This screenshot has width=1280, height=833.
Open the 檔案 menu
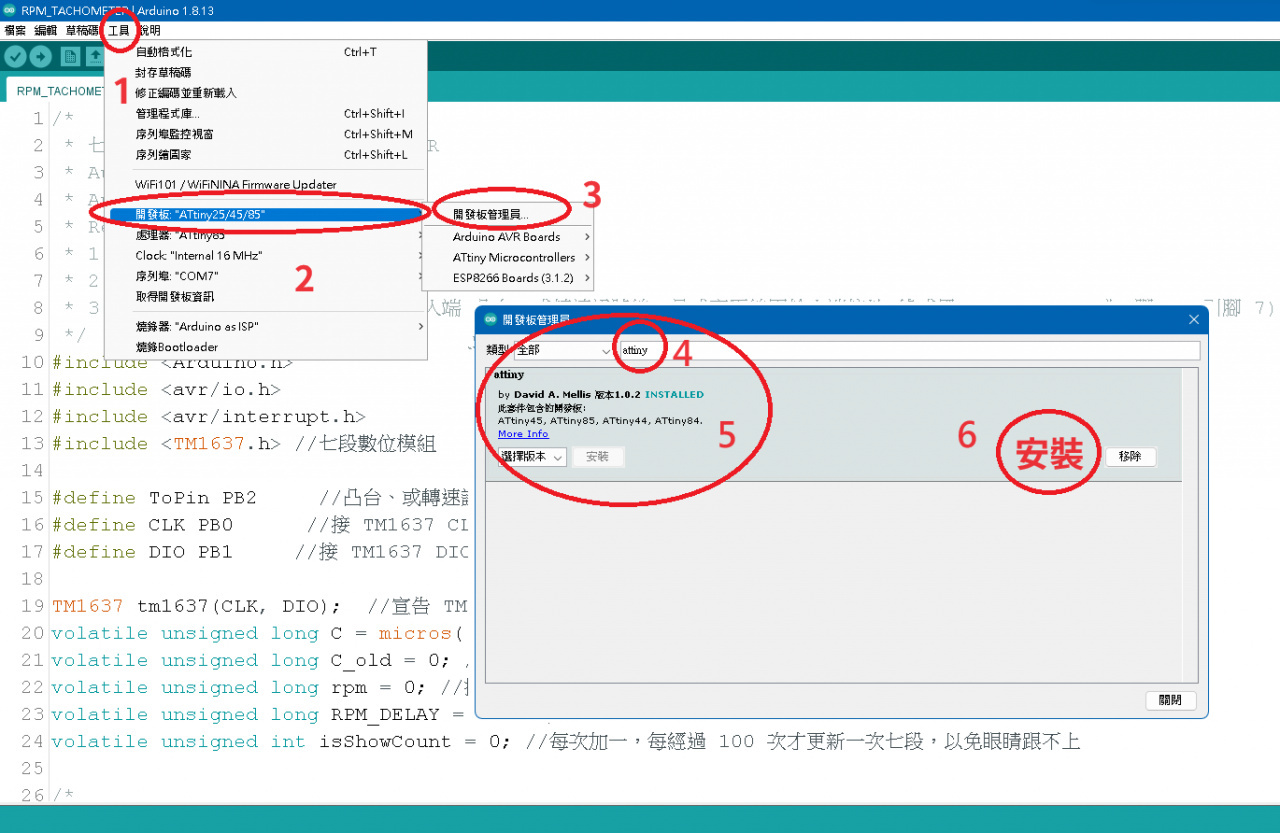[14, 30]
